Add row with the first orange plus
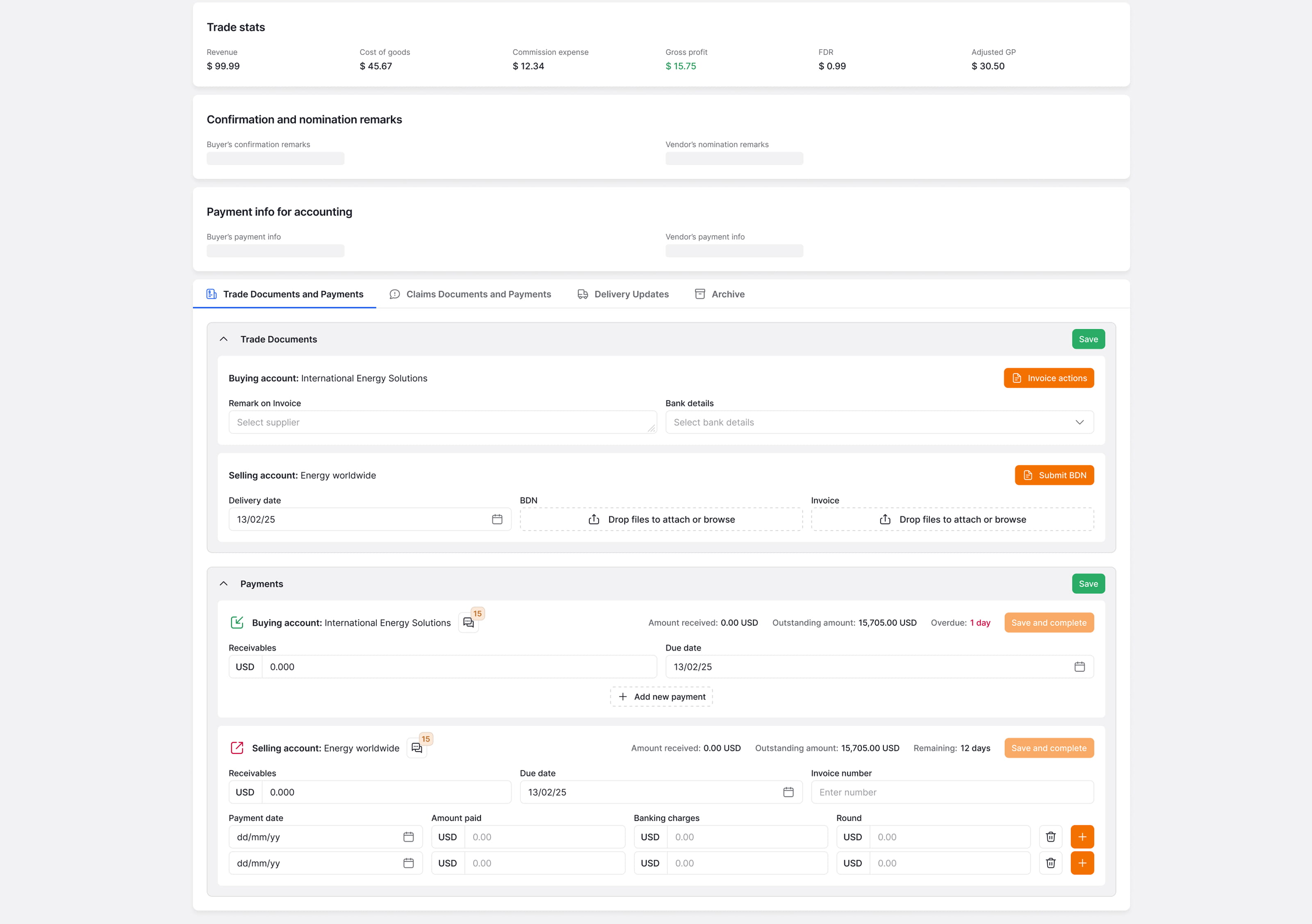This screenshot has width=1312, height=924. click(1082, 837)
